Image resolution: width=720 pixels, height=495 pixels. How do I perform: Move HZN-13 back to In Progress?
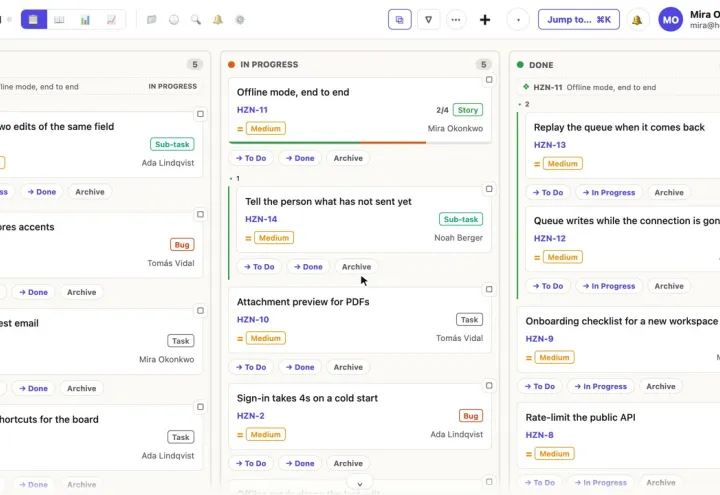609,192
